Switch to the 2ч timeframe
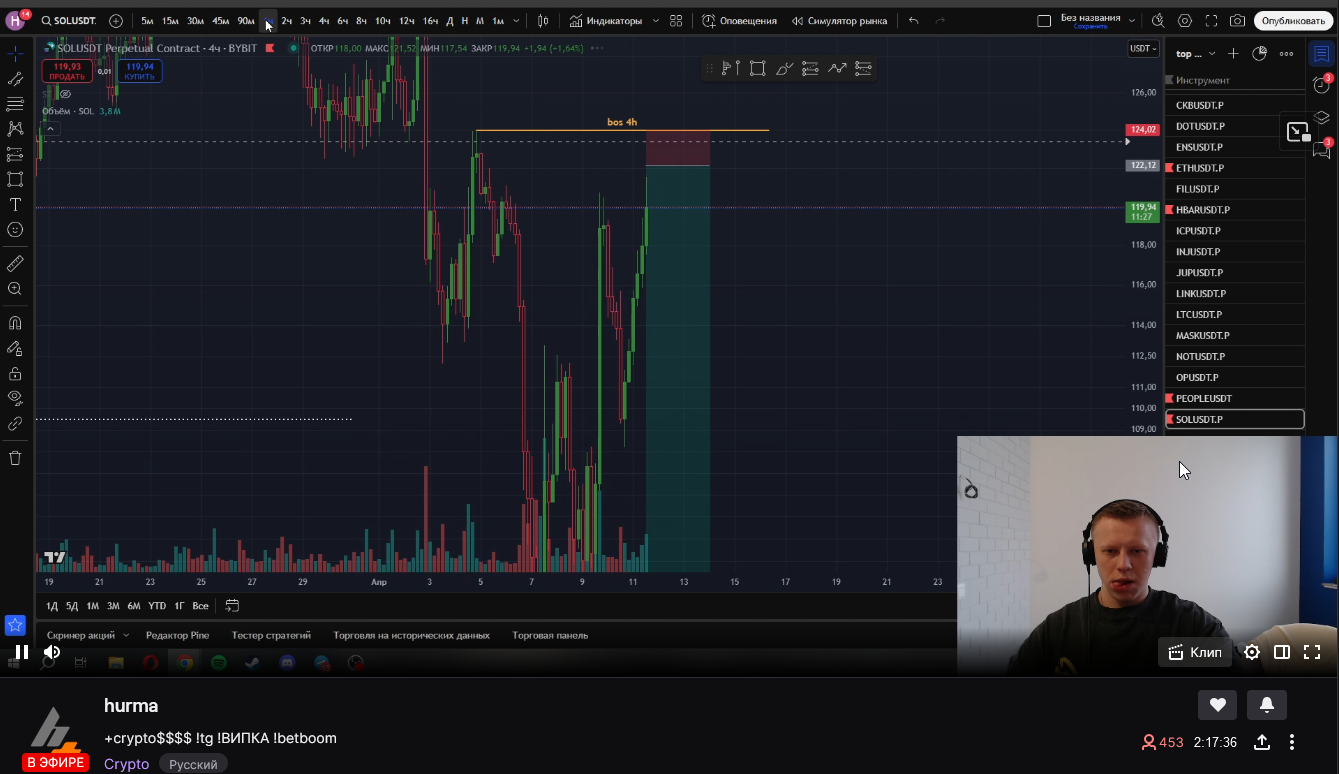Screen dimensions: 1339x774 click(x=287, y=20)
